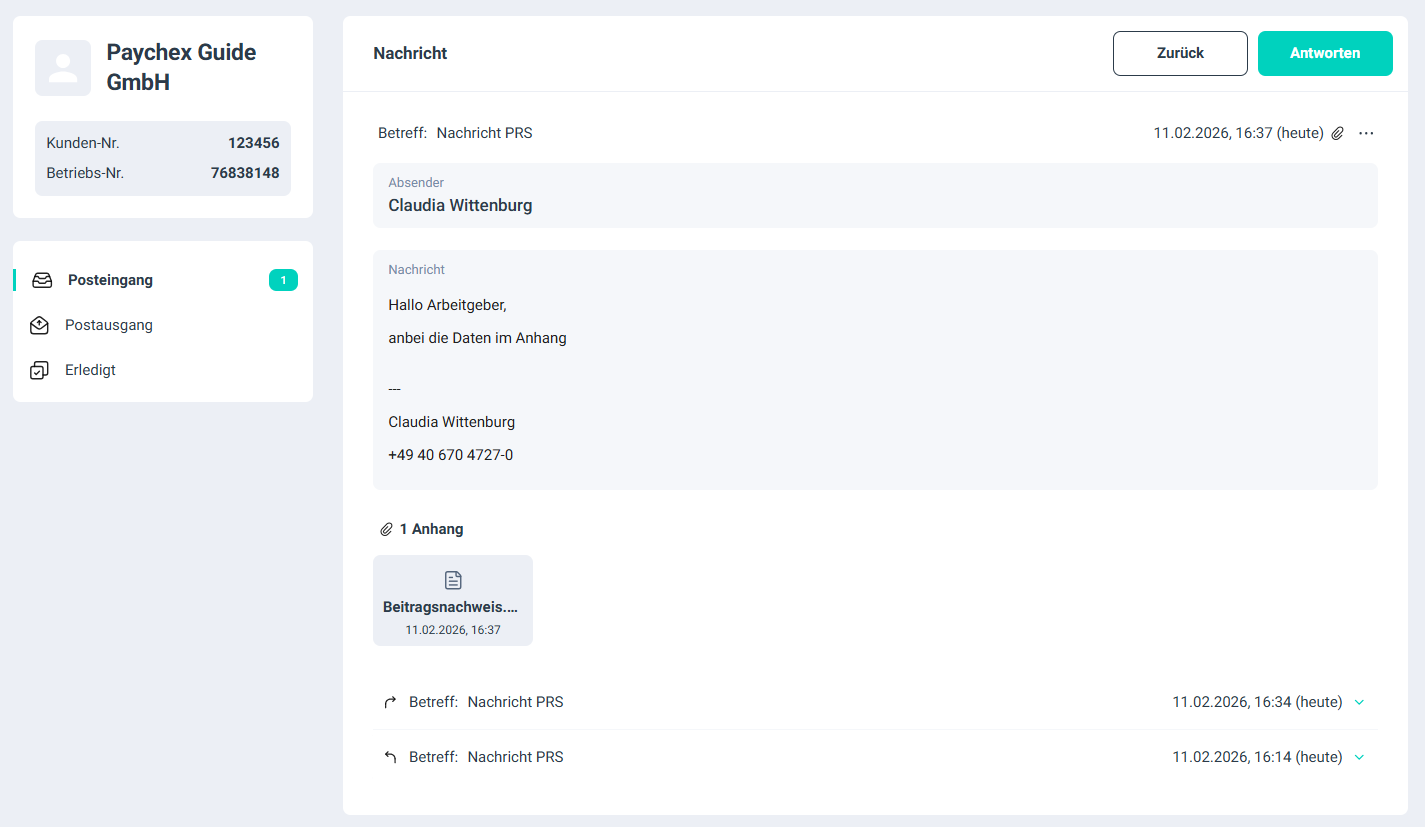Image resolution: width=1425 pixels, height=827 pixels.
Task: Expand the 16:14 message with its chevron
Action: pos(1359,757)
